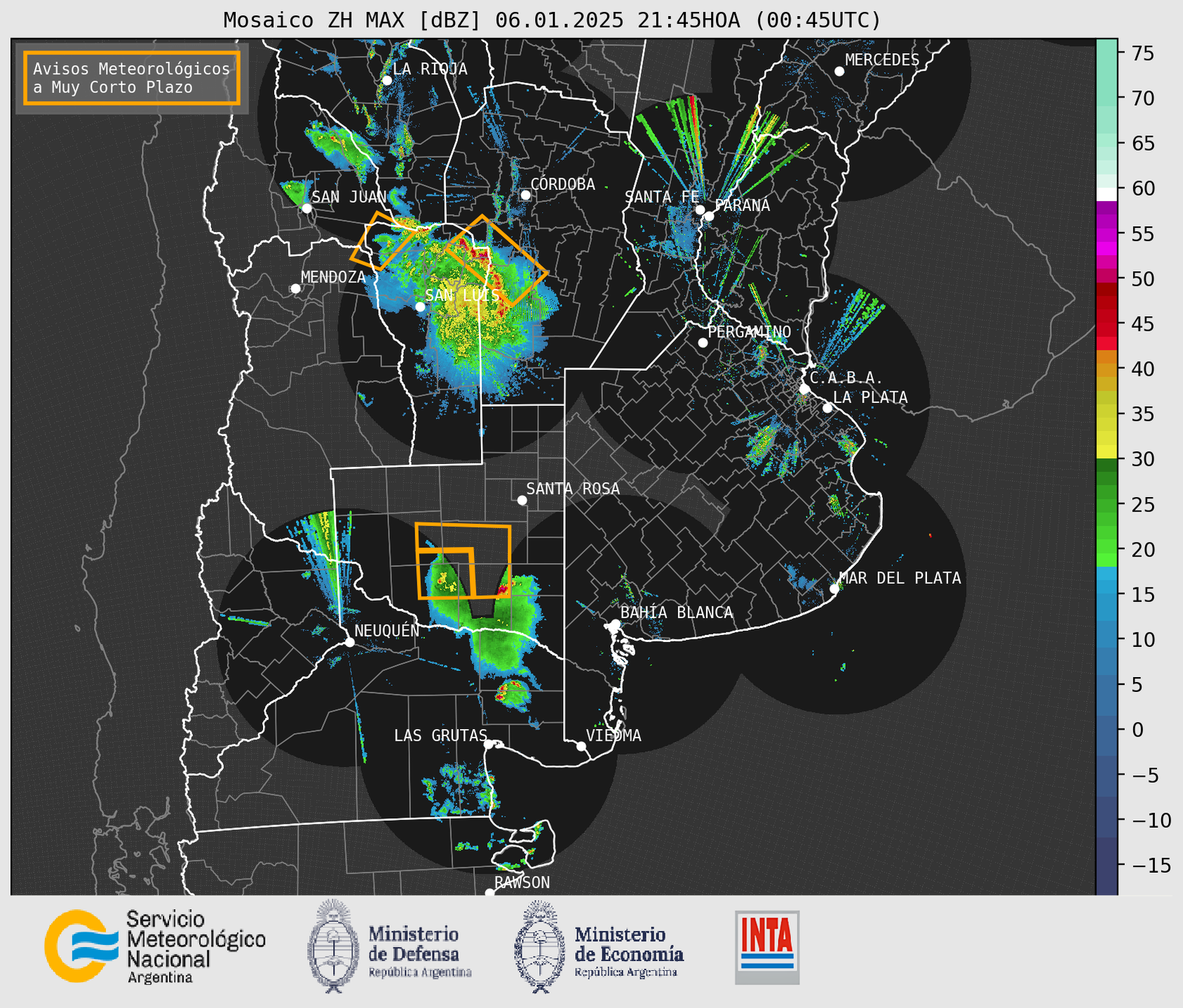Click the 55 dBZ magenta colorbar band
The height and width of the screenshot is (1008, 1183).
pos(1107,234)
